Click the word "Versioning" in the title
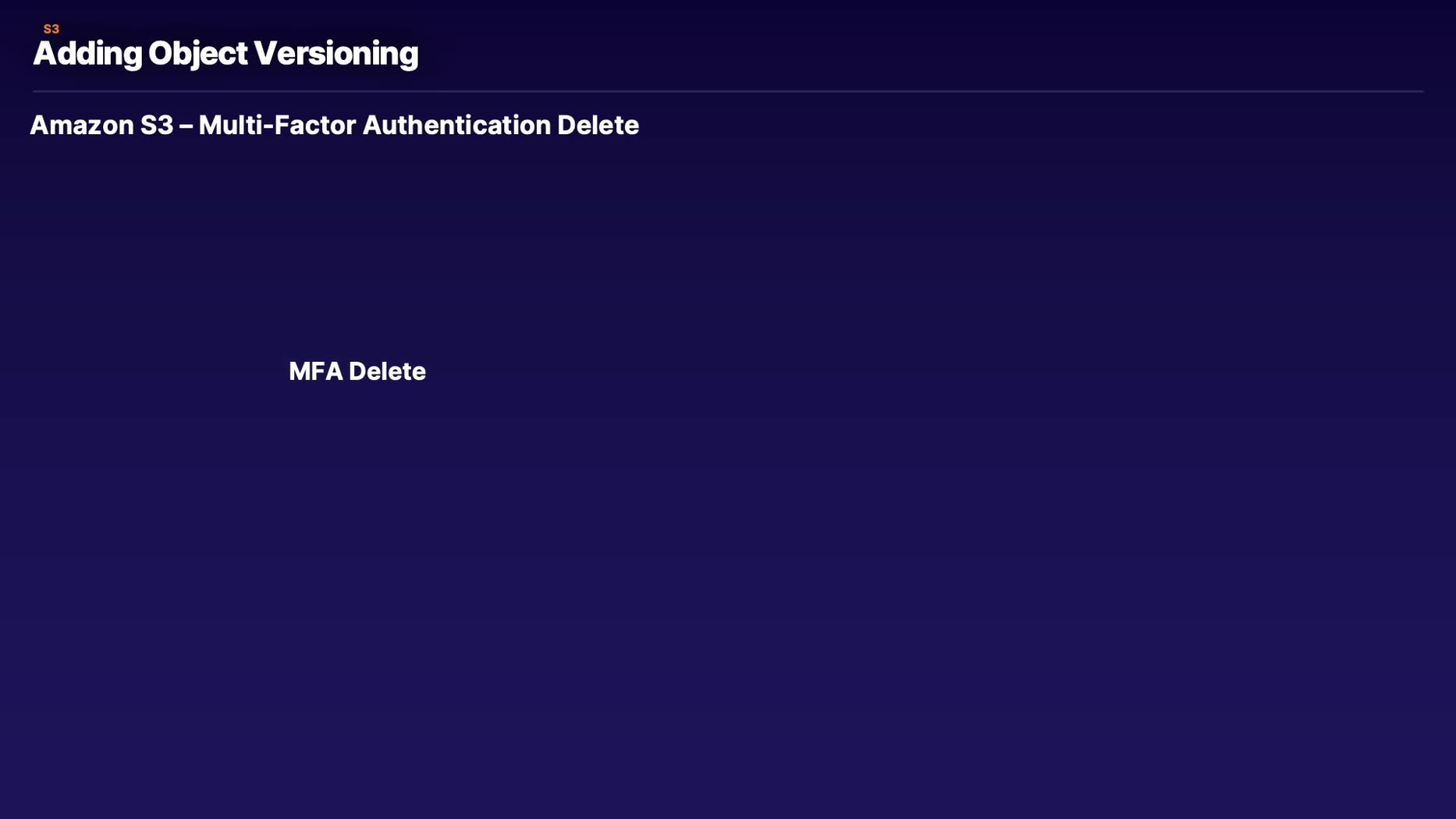1456x819 pixels. pos(336,54)
